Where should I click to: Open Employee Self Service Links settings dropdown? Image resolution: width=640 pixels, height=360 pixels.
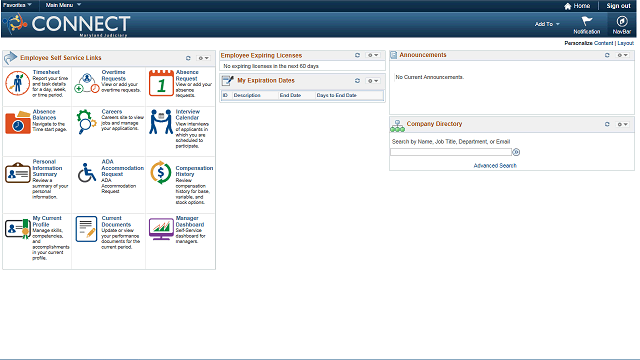click(x=203, y=58)
